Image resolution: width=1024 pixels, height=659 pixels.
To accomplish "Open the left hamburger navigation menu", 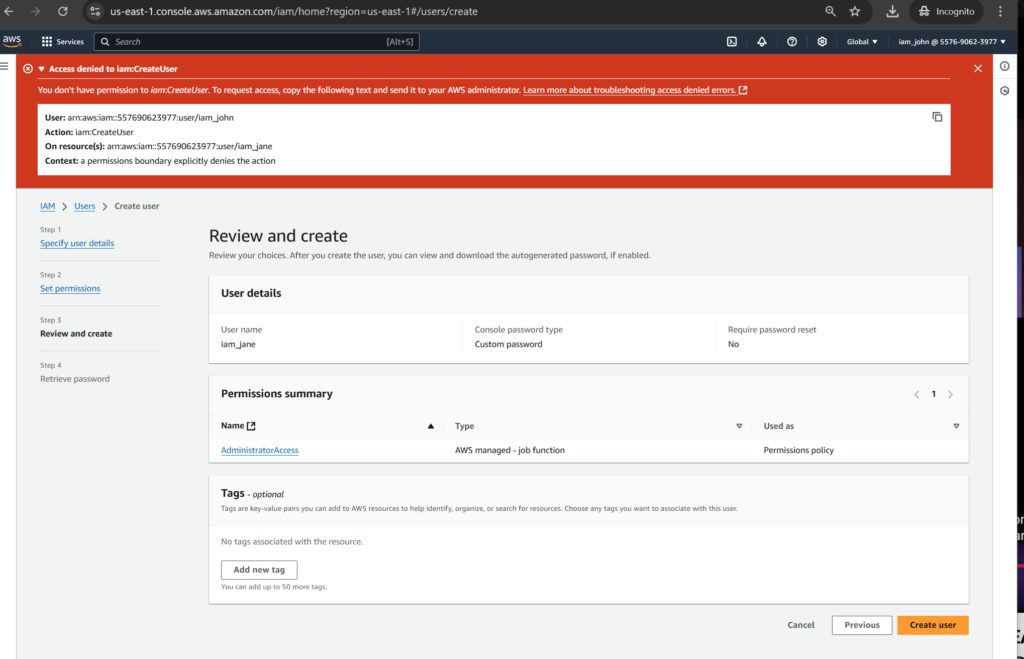I will tap(6, 66).
